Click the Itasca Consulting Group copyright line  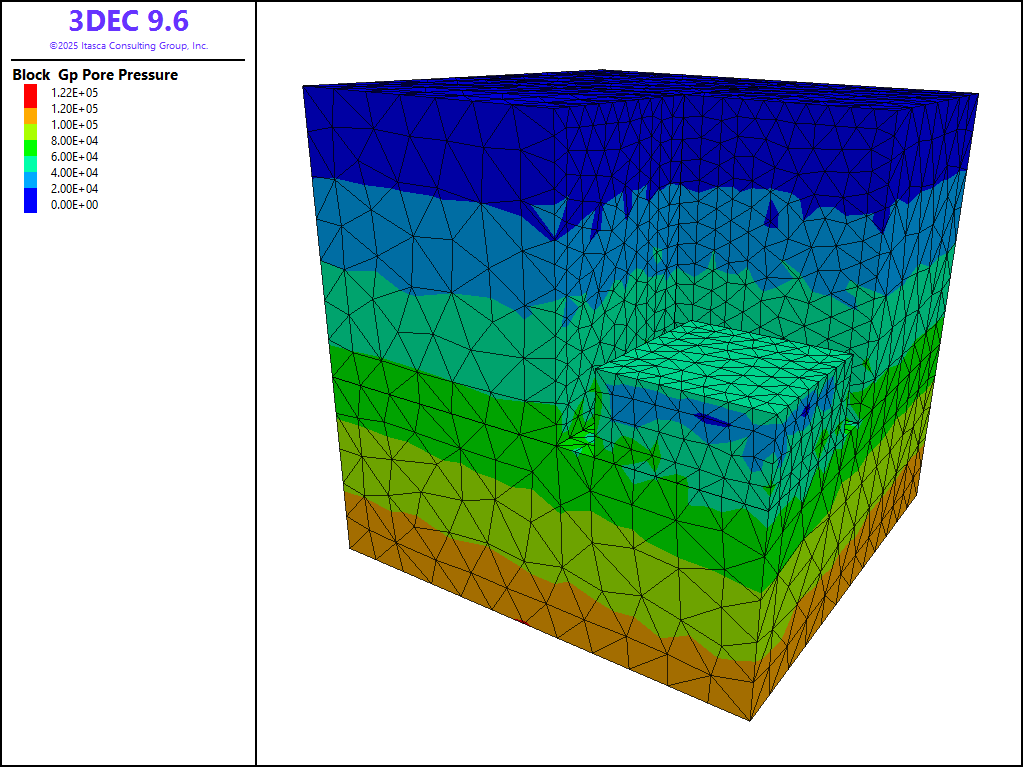tap(128, 46)
